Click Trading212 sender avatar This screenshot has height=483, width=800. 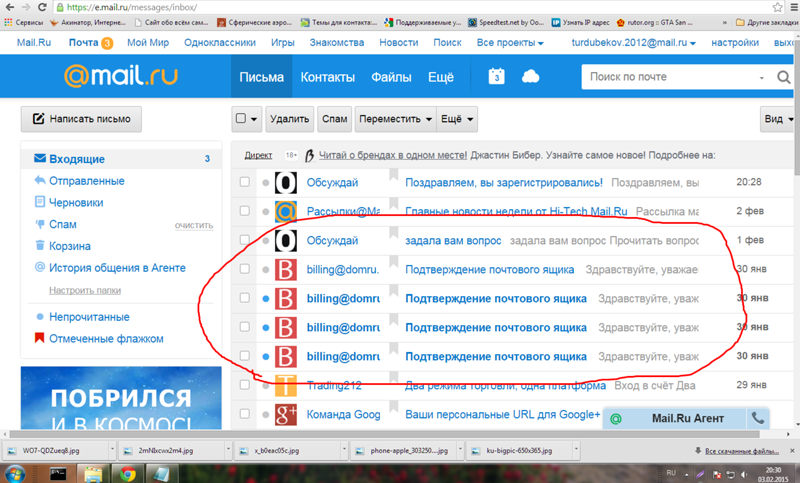coord(286,386)
